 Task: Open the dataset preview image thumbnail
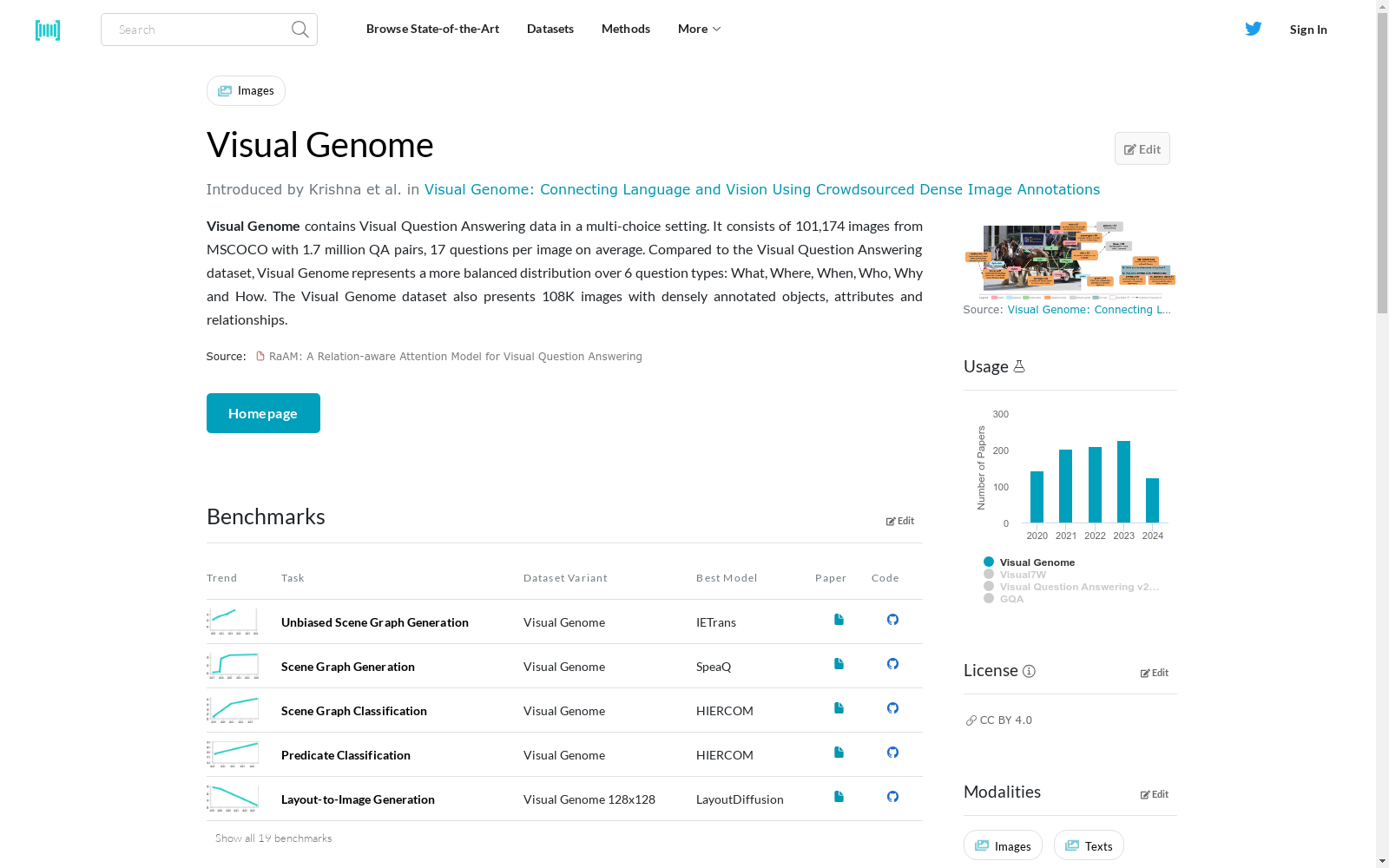click(1070, 260)
